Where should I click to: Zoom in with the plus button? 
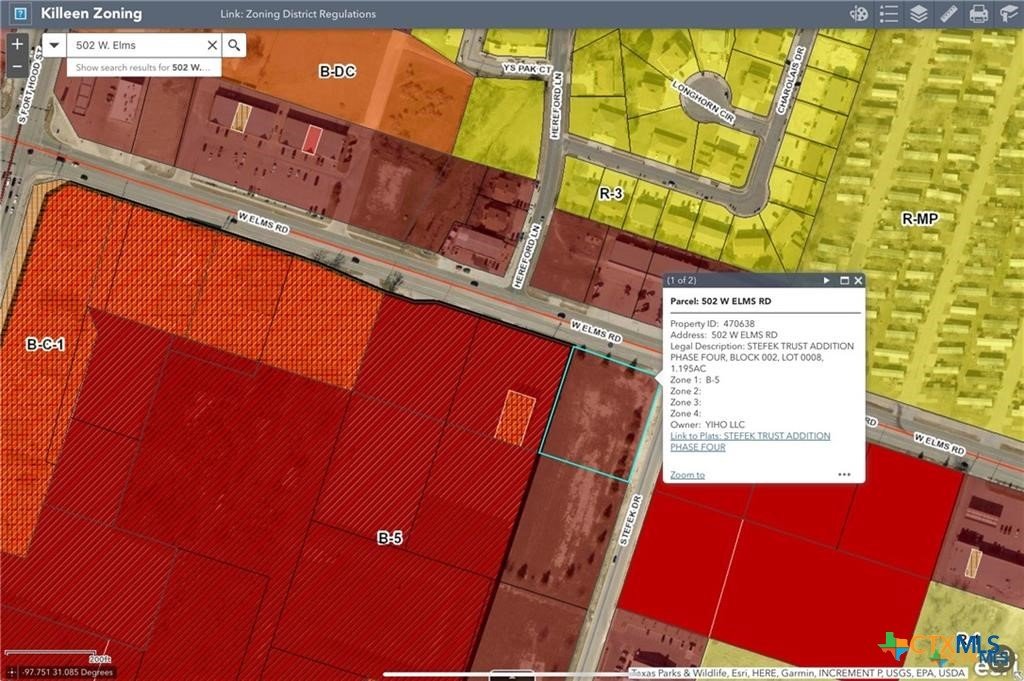click(17, 45)
